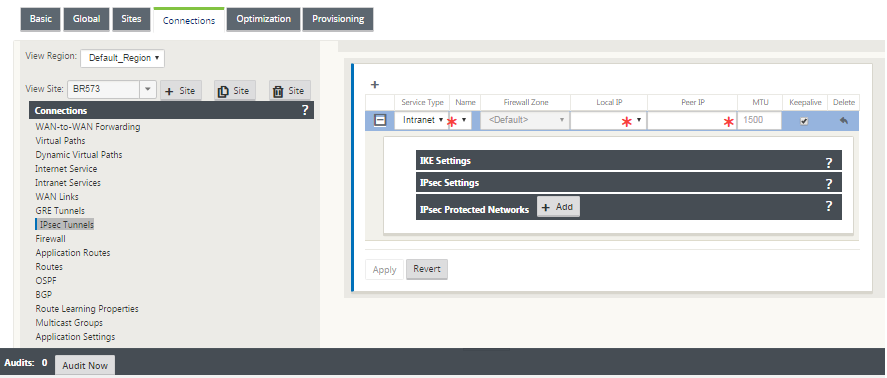Click the Revert button
Screen dimensions: 887x378
[427, 269]
